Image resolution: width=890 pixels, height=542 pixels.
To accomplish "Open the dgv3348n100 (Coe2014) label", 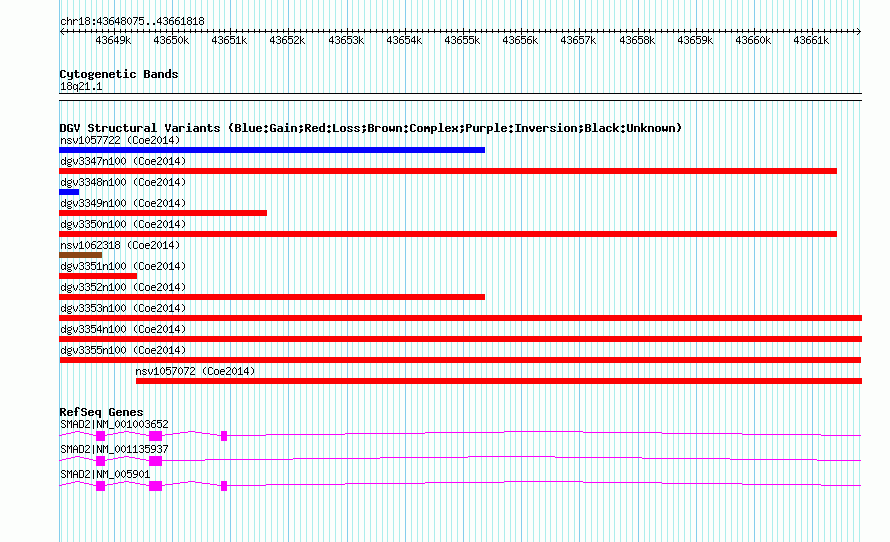I will [123, 182].
